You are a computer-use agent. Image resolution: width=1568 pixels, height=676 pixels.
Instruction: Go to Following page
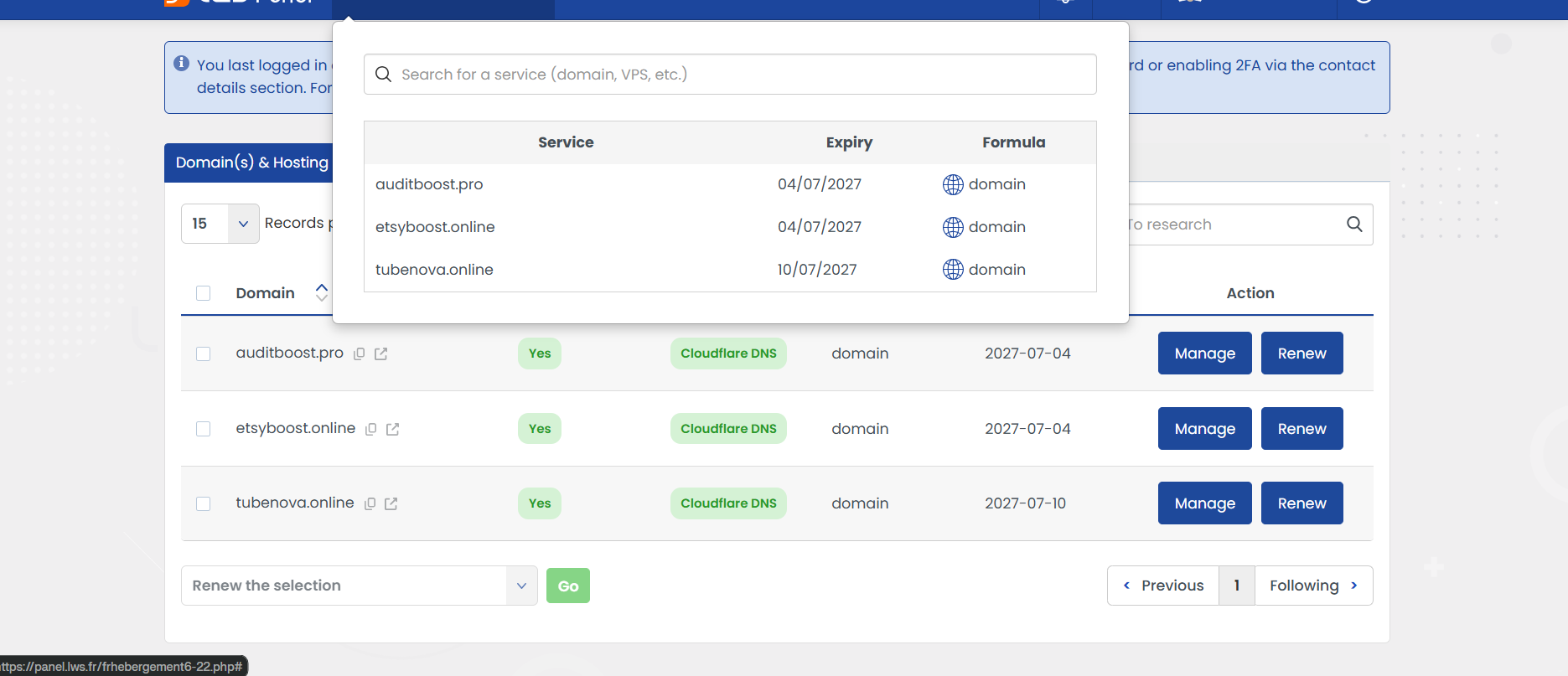click(x=1313, y=586)
